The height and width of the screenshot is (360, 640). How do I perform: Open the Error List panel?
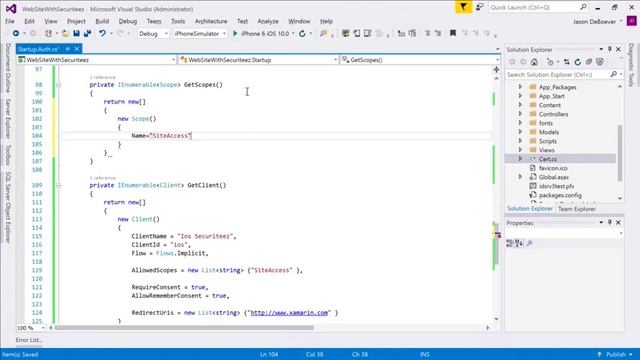tap(29, 340)
